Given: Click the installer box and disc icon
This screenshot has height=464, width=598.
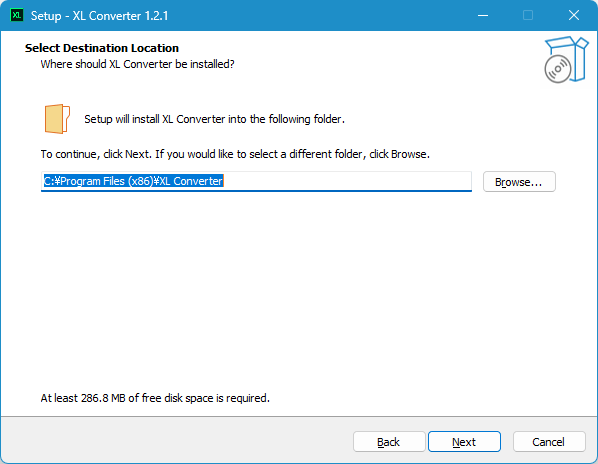Looking at the screenshot, I should [566, 59].
